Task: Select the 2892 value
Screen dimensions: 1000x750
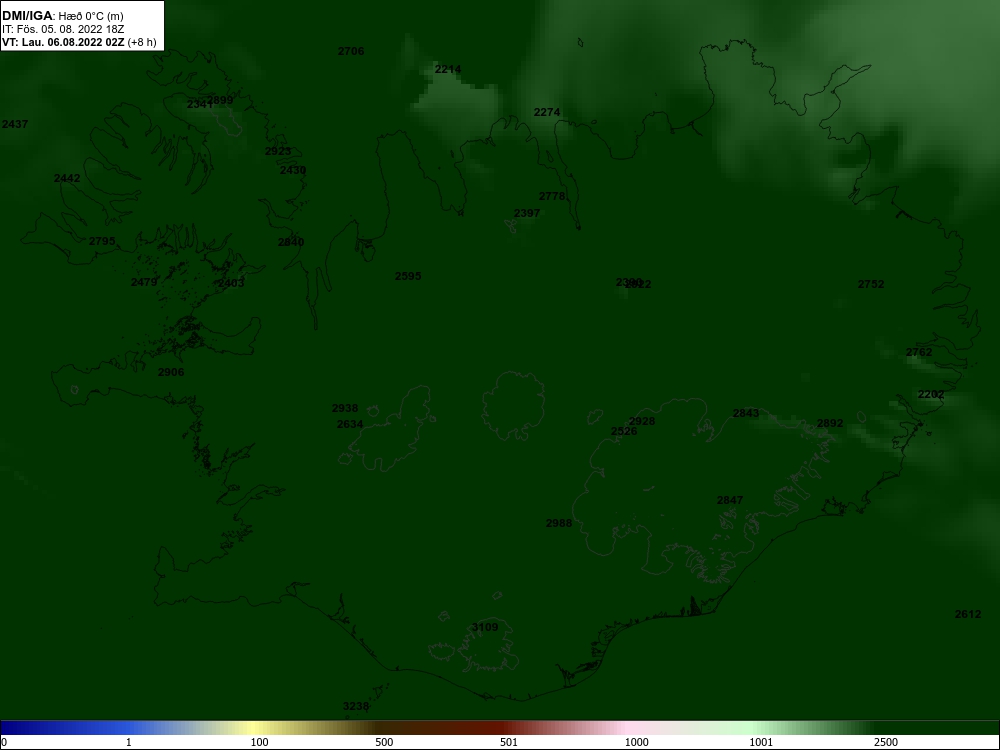Action: [830, 423]
